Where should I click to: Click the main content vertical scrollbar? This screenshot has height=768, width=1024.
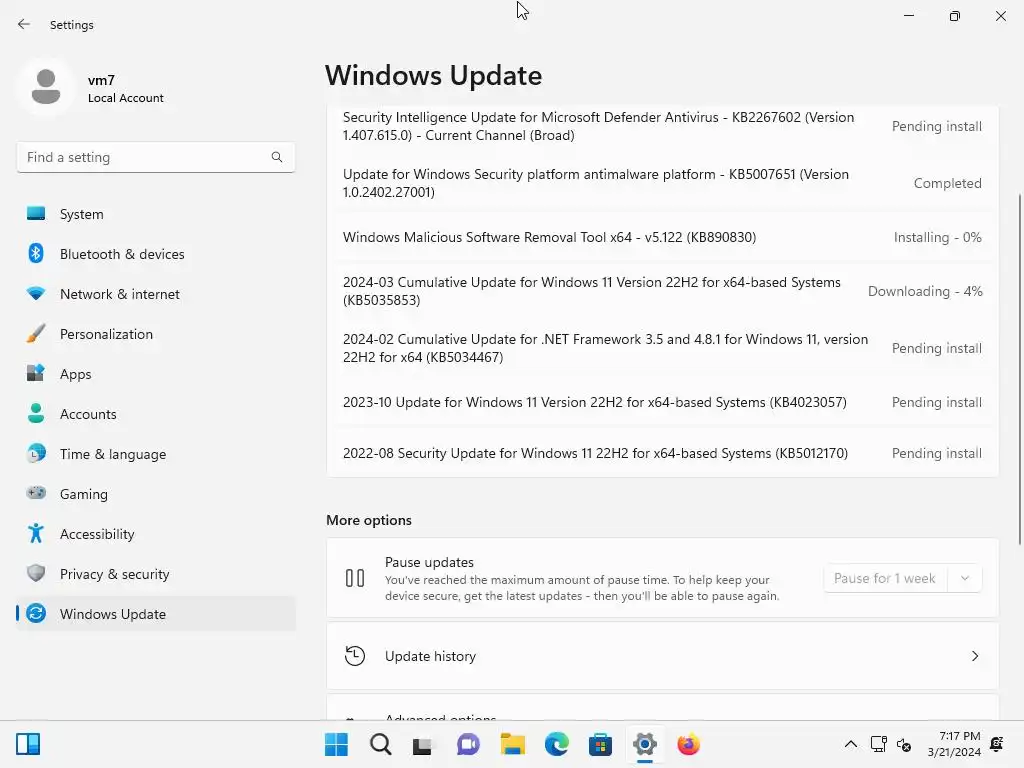[x=1019, y=369]
